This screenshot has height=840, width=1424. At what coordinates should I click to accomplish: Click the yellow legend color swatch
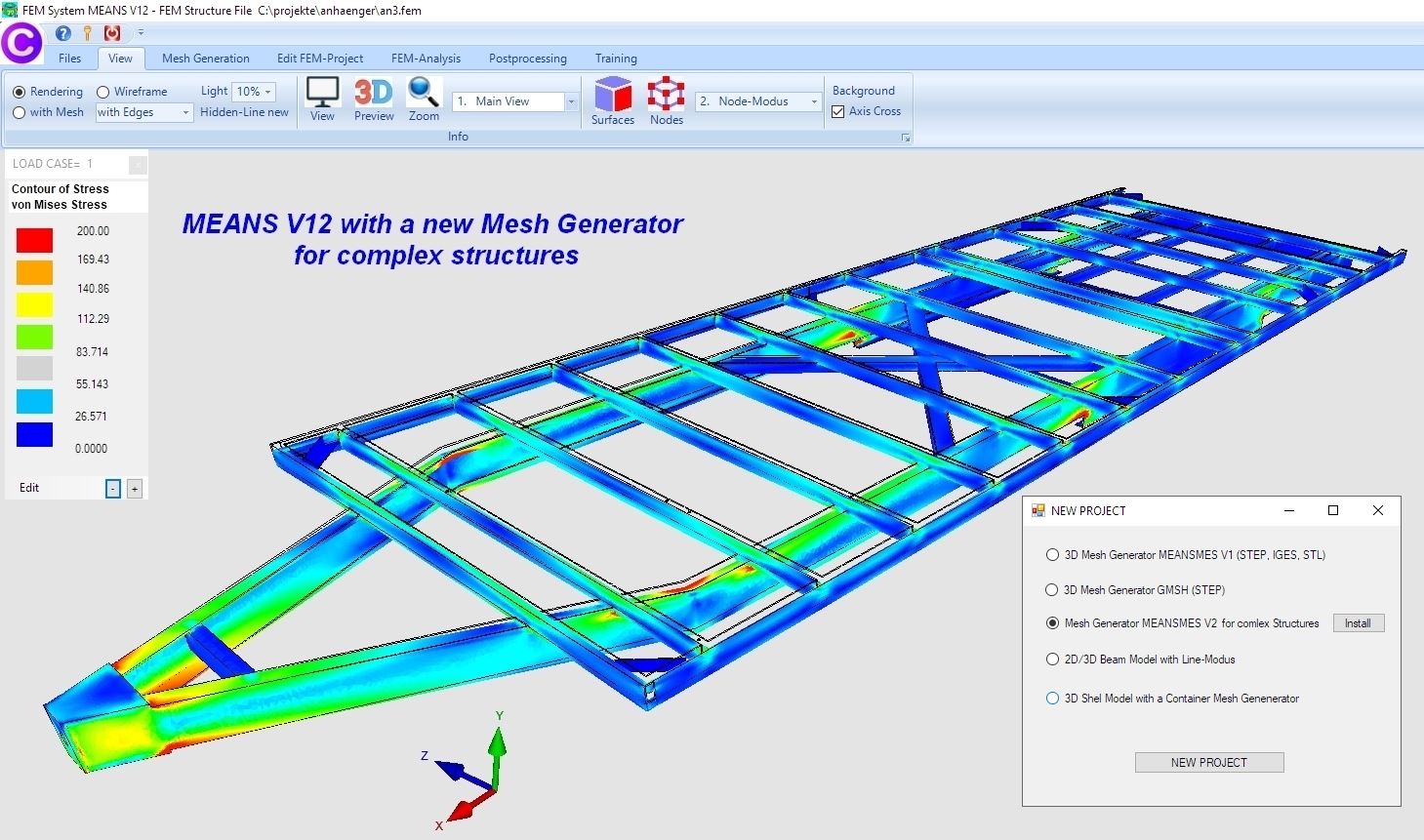34,304
